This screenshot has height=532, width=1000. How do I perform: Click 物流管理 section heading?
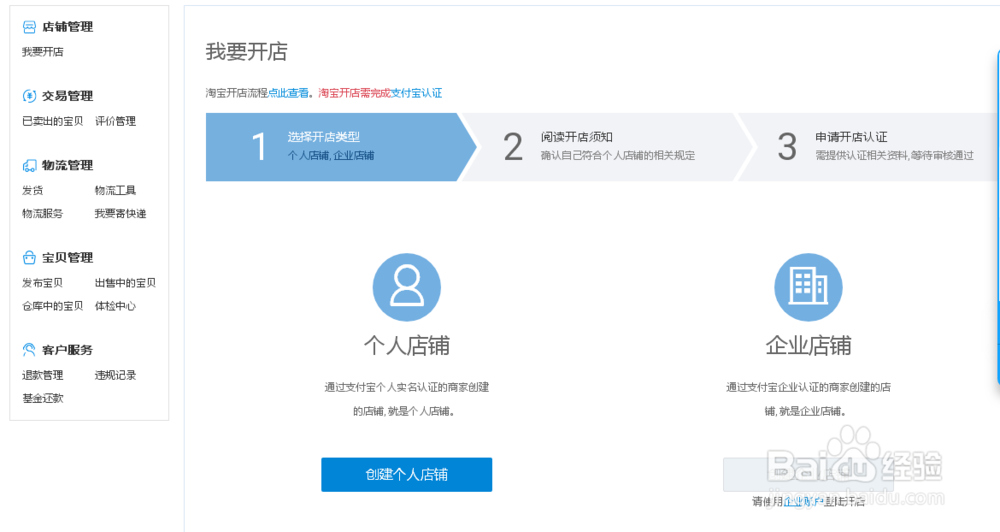68,165
